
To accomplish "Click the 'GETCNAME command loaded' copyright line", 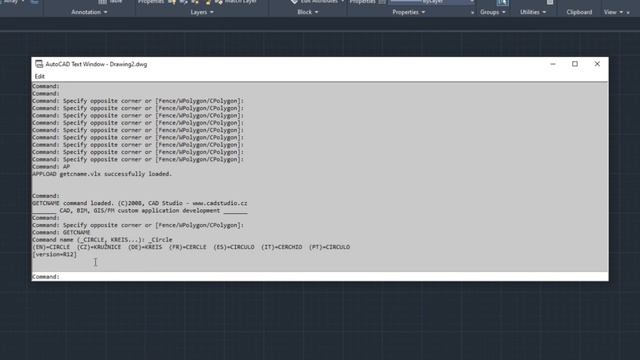I will pyautogui.click(x=140, y=203).
